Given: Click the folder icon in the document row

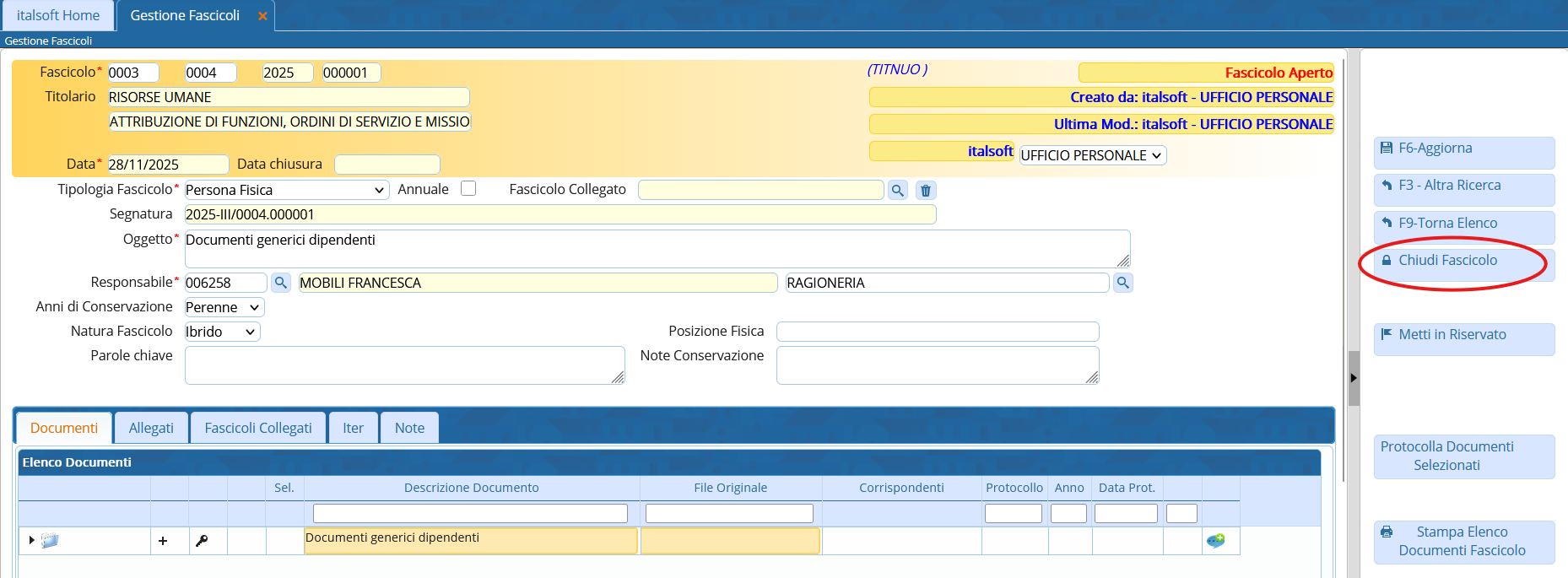Looking at the screenshot, I should pyautogui.click(x=50, y=541).
